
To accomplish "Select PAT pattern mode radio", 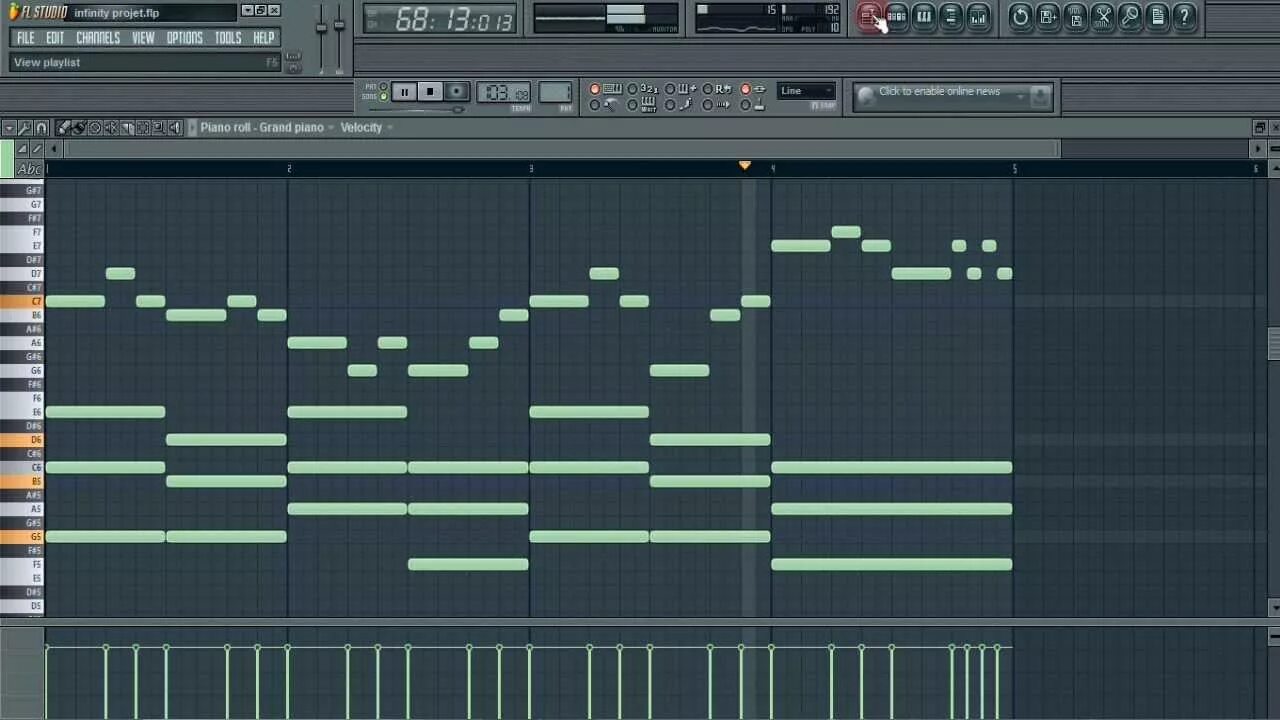I will click(x=384, y=87).
